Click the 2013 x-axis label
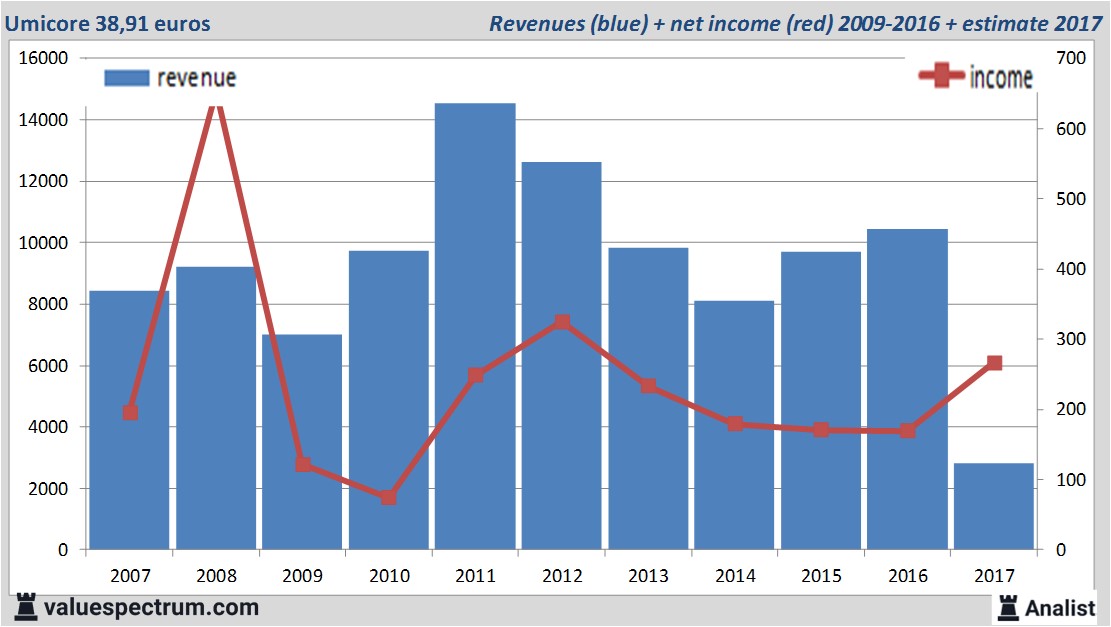Viewport: 1111px width, 627px height. coord(648,575)
